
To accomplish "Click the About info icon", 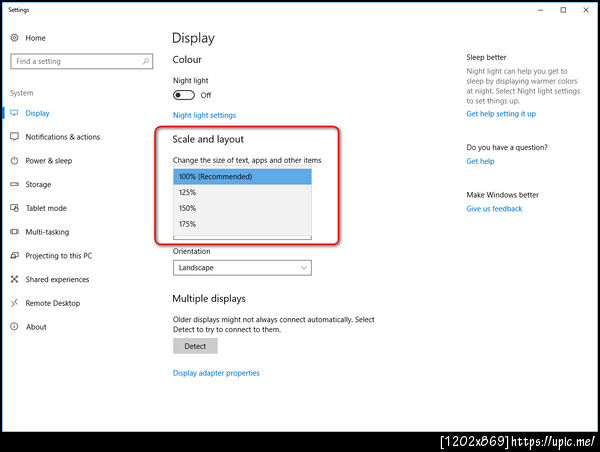I will coord(14,326).
